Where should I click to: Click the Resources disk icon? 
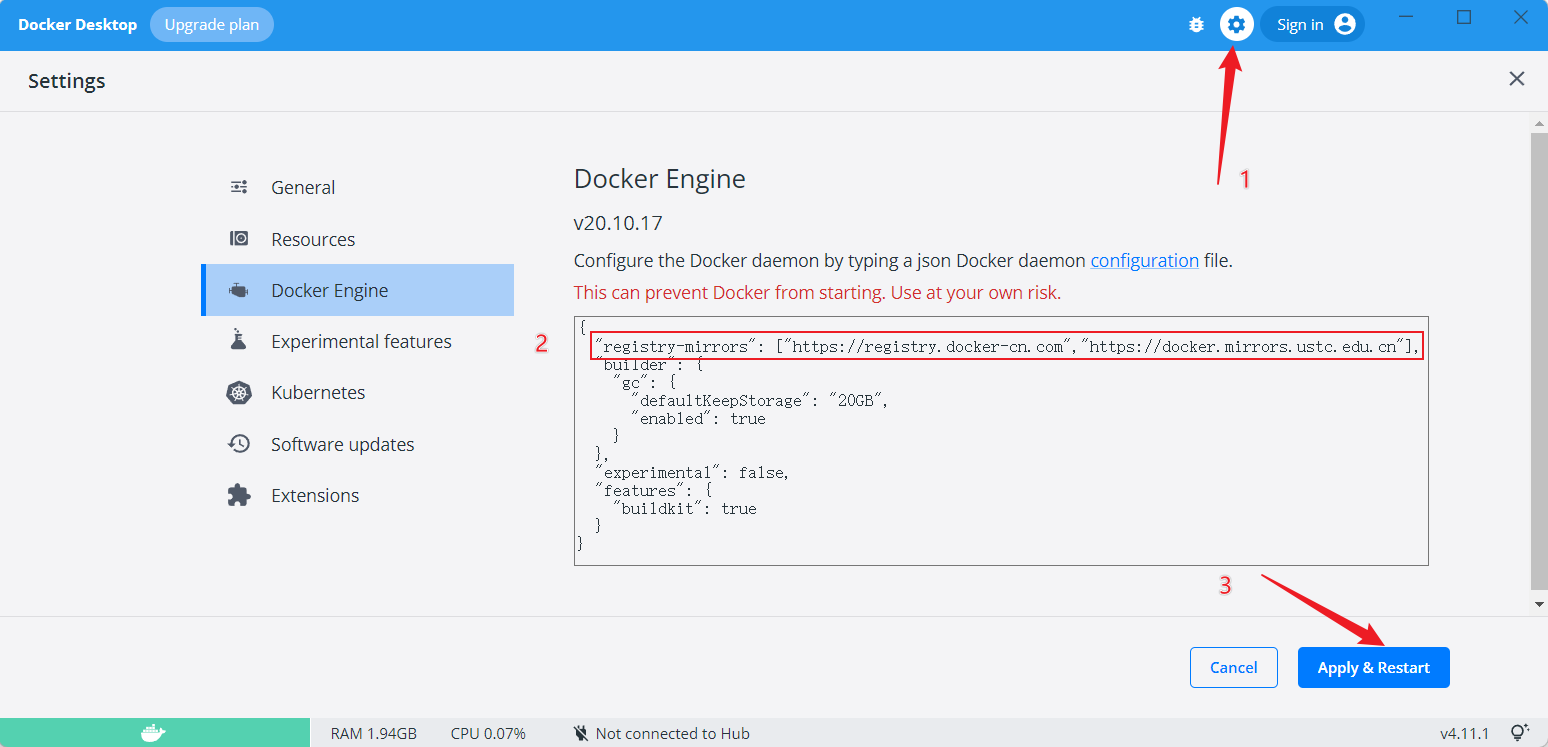(x=239, y=239)
